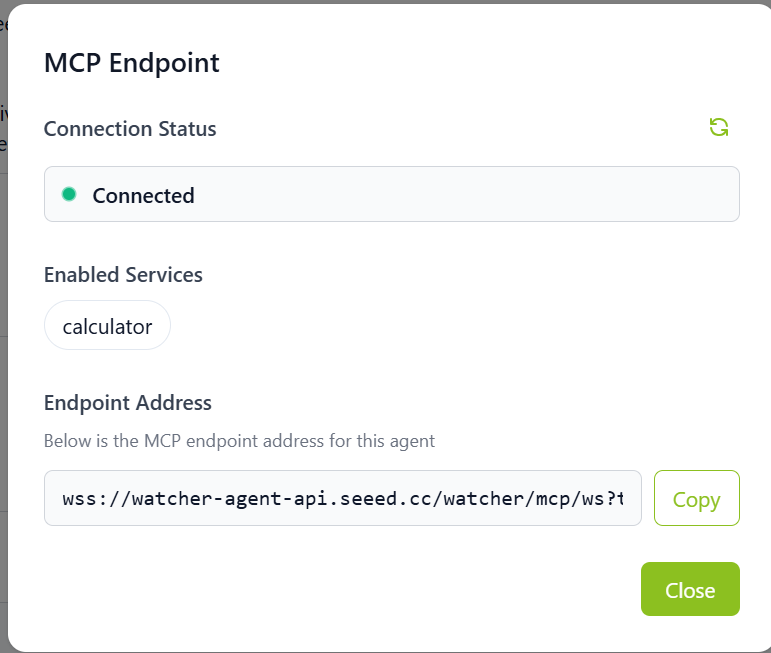Click inside the endpoint address field

pos(342,498)
